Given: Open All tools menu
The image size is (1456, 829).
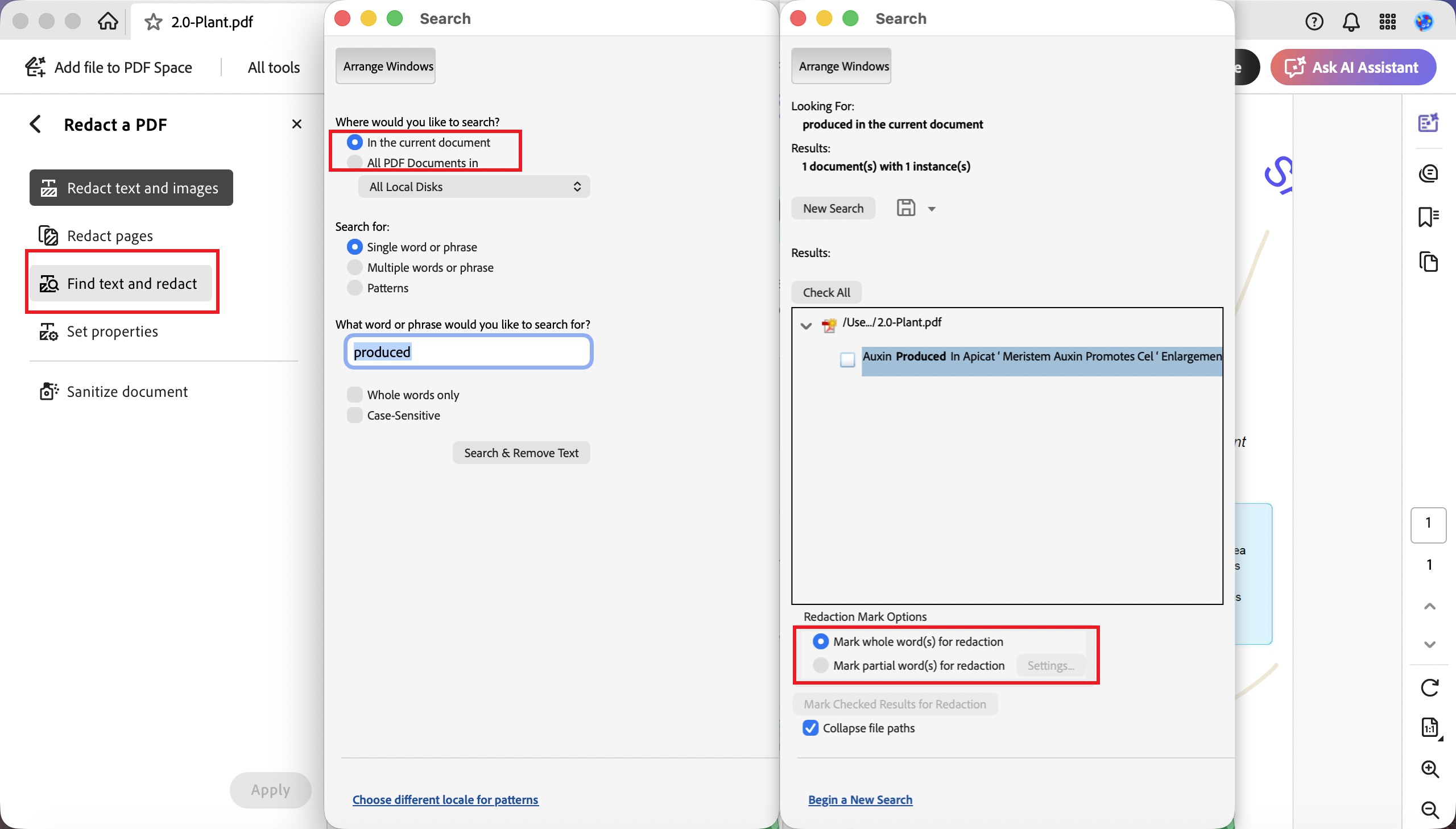Looking at the screenshot, I should (274, 67).
